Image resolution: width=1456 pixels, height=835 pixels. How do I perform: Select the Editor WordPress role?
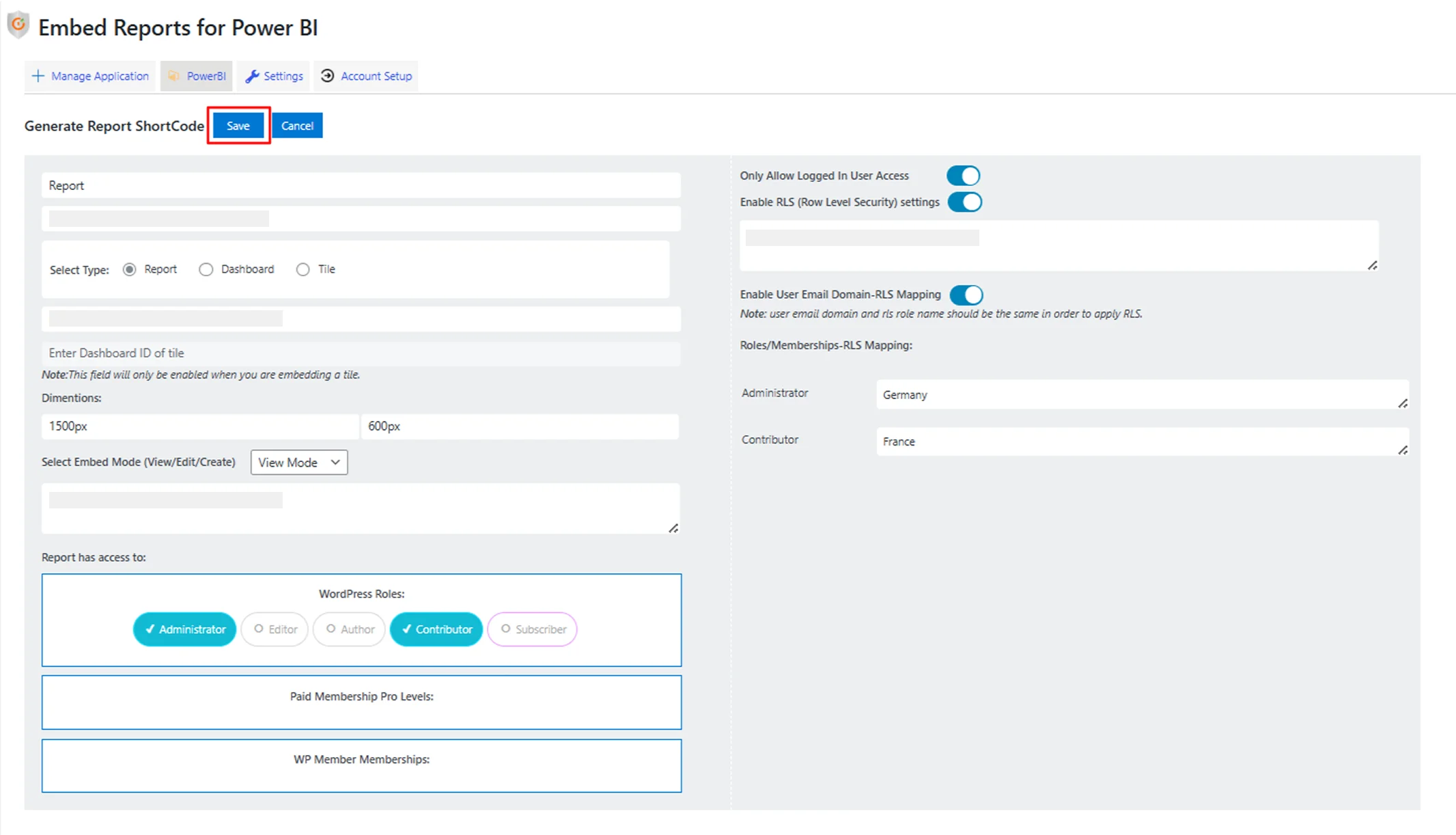click(275, 629)
